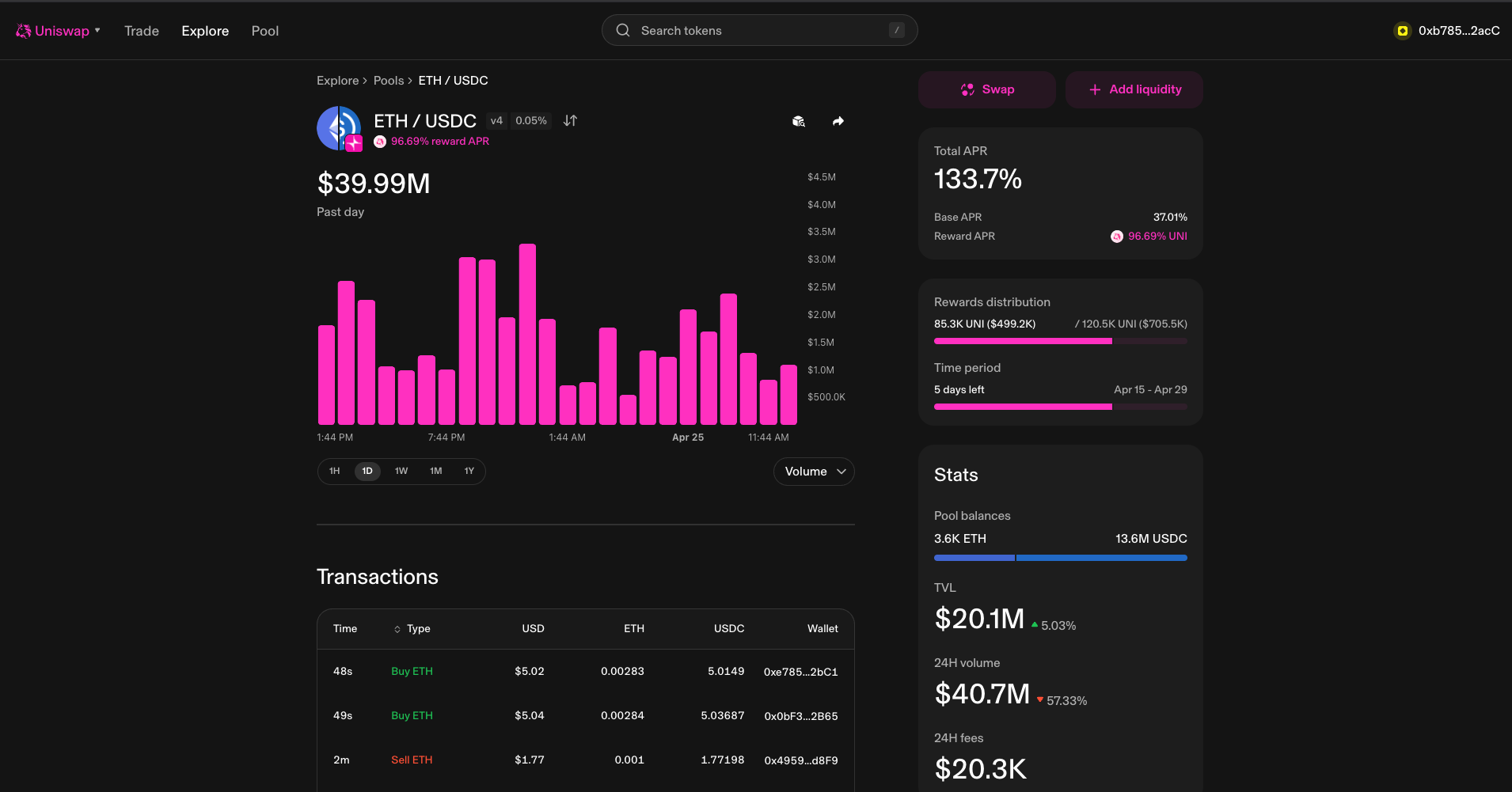Click Sell ETH in the 2m row
The image size is (1512, 792).
[412, 760]
